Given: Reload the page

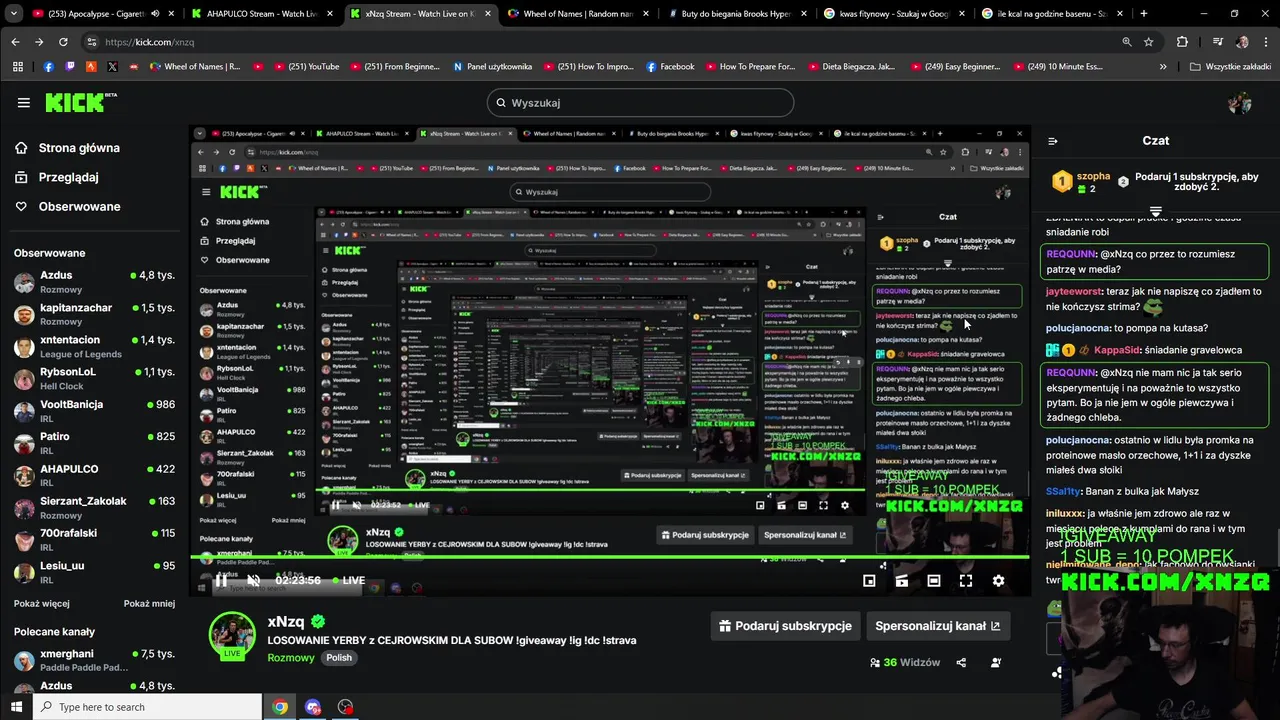Looking at the screenshot, I should coord(63,42).
